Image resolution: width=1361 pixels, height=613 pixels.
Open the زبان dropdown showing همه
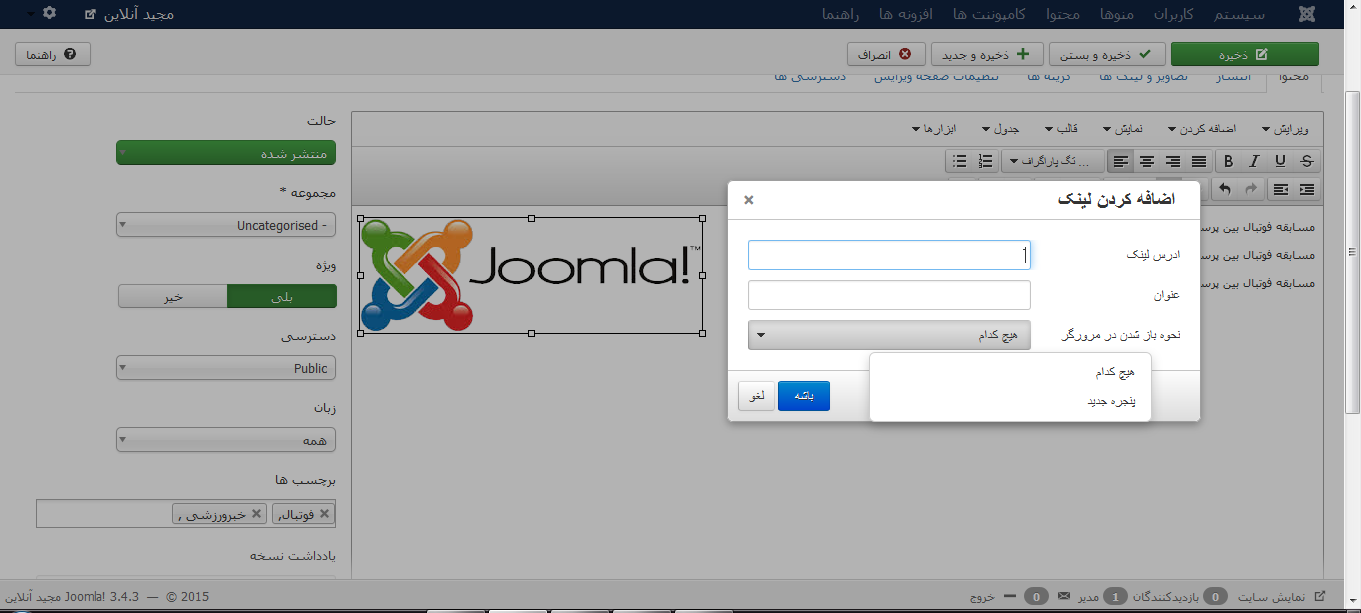coord(226,440)
